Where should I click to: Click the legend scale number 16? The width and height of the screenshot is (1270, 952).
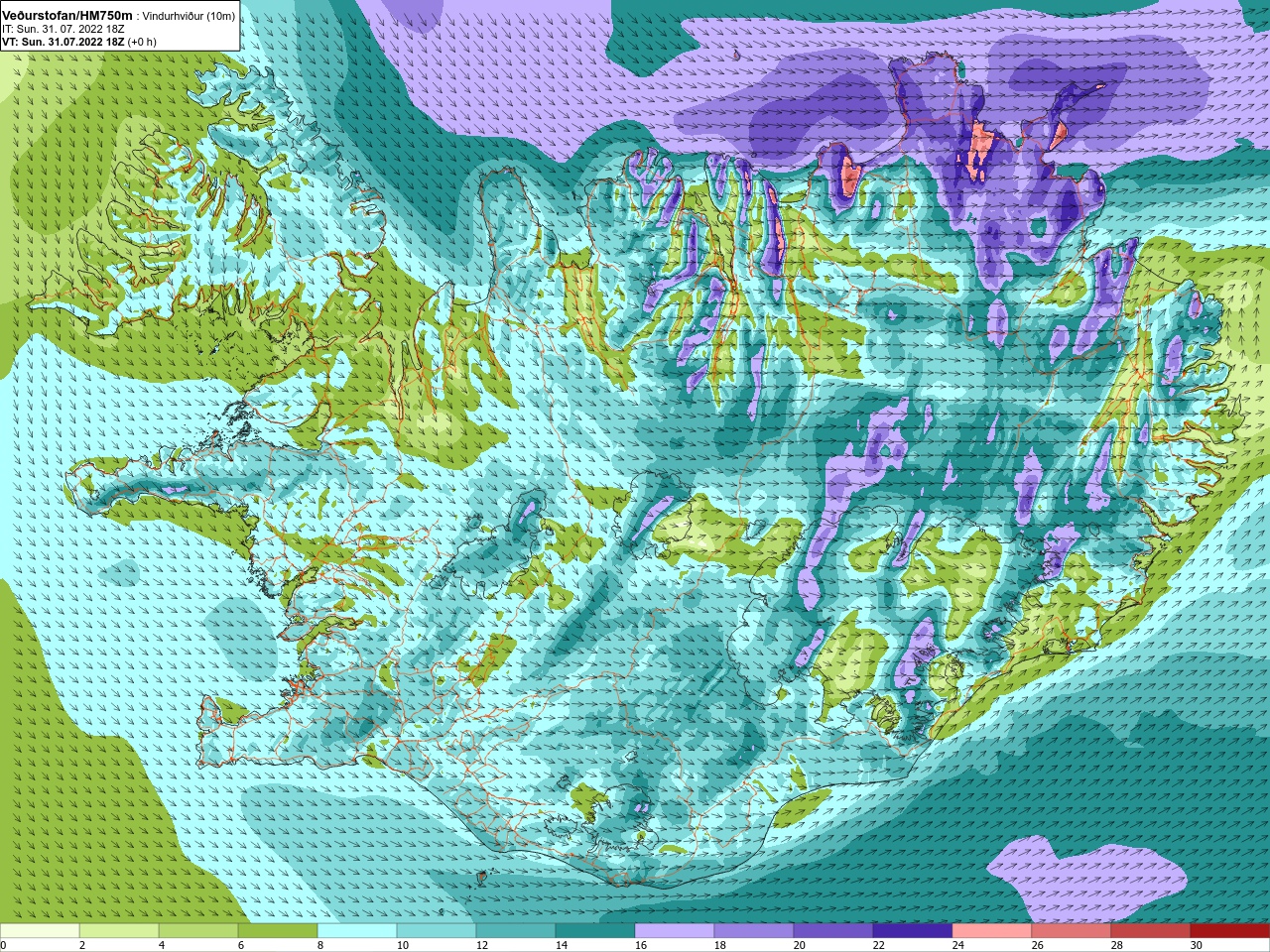coord(641,945)
